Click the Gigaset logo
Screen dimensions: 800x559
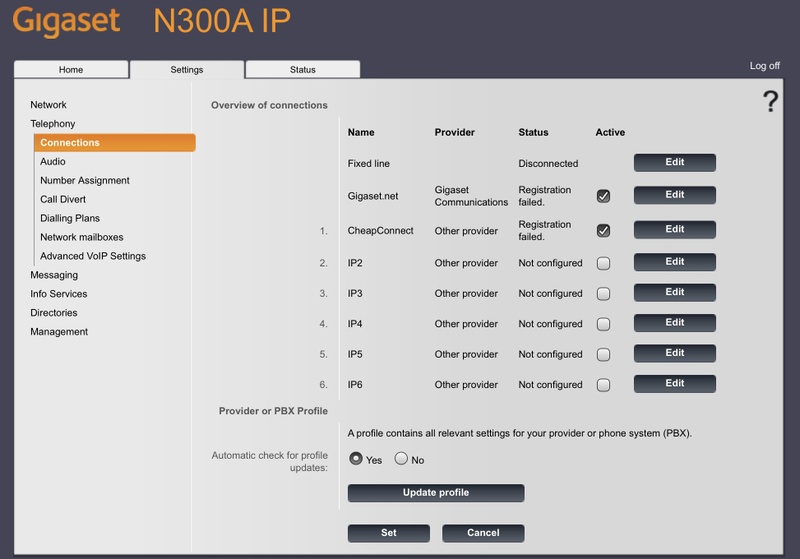pos(66,21)
